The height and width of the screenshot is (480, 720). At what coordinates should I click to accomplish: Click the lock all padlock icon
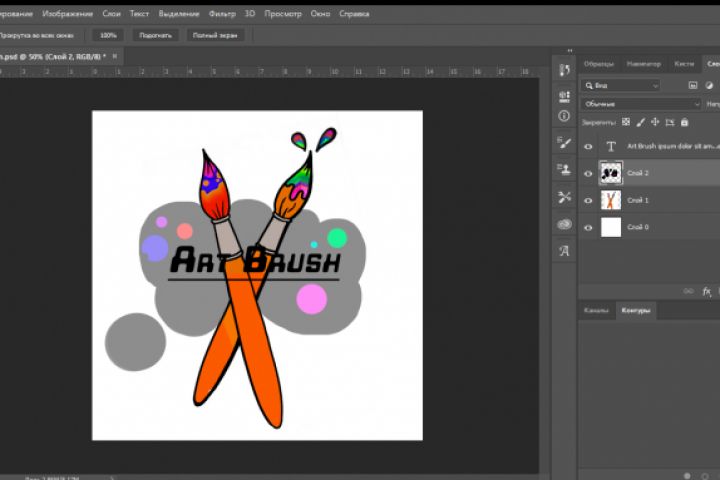pos(684,122)
